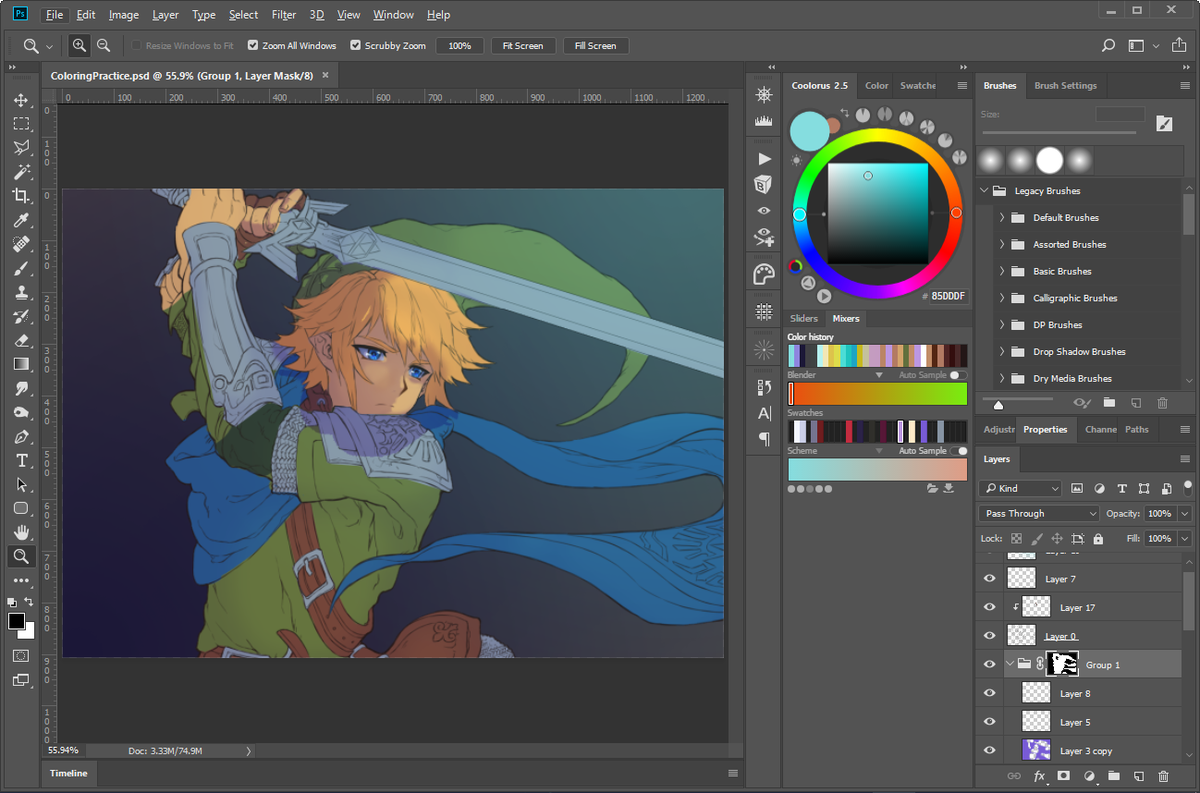This screenshot has height=793, width=1200.
Task: Open the Coolorus palette panel icon
Action: (x=764, y=274)
